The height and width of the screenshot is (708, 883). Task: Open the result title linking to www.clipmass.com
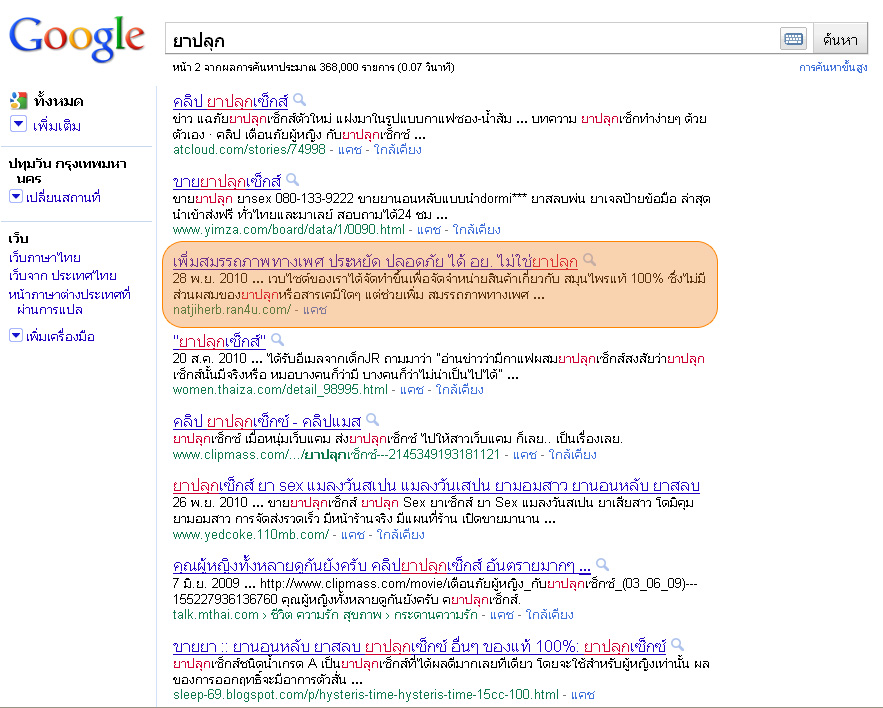[x=267, y=421]
